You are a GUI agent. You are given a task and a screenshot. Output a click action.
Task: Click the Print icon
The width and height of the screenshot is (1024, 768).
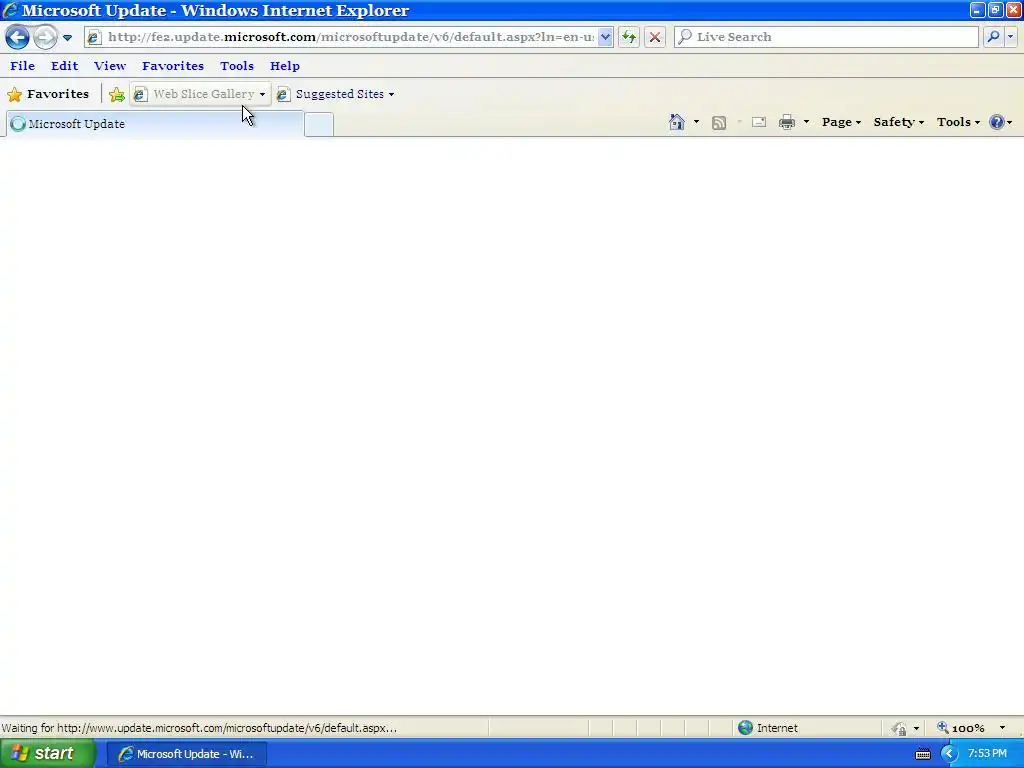(787, 122)
